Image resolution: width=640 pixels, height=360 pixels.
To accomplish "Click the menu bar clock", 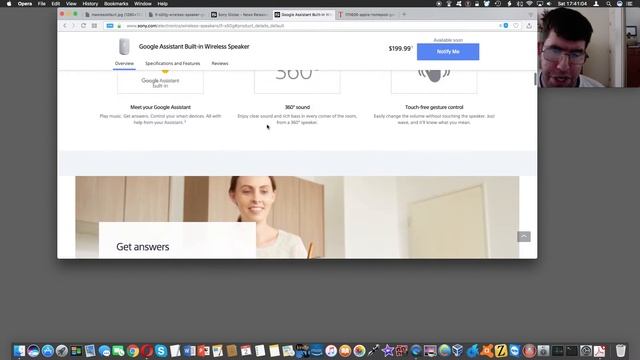I will [572, 4].
